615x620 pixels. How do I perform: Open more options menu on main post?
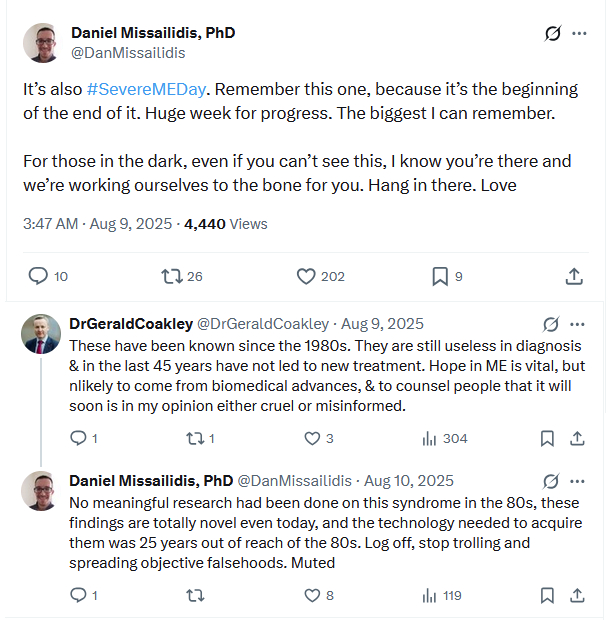[x=579, y=34]
